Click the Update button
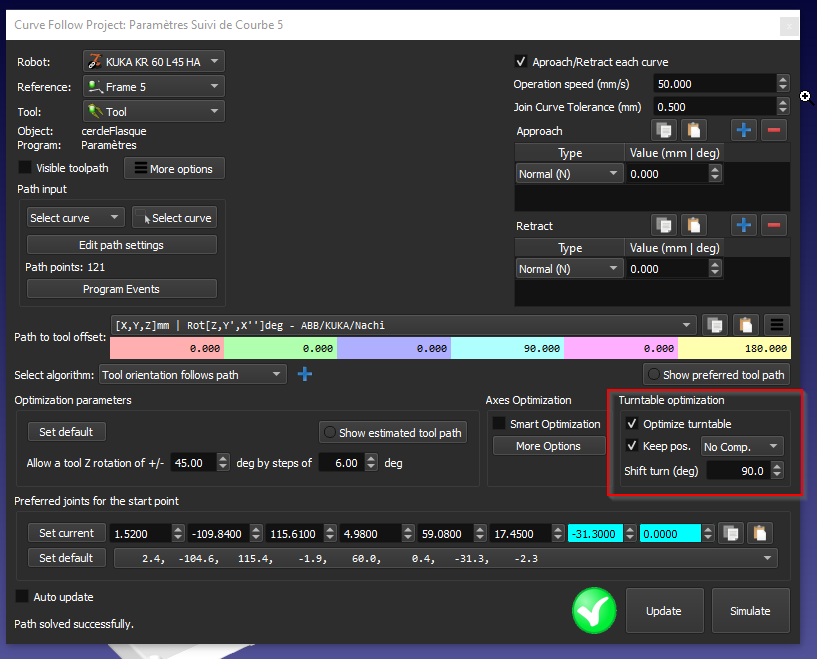Image resolution: width=817 pixels, height=659 pixels. (x=663, y=611)
